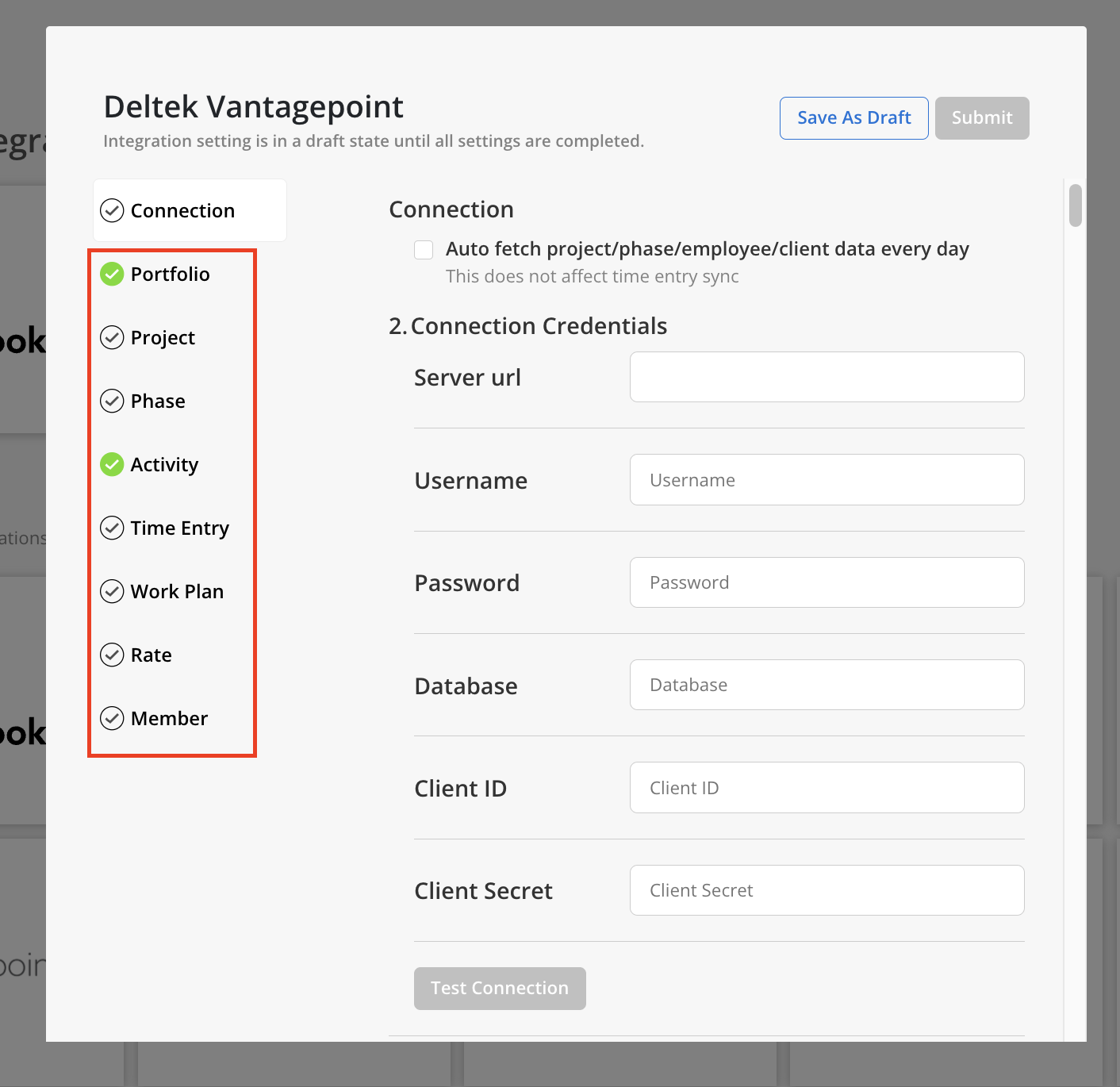Screen dimensions: 1120x1087
Task: Click the Time Entry checkmark icon
Action: [112, 528]
